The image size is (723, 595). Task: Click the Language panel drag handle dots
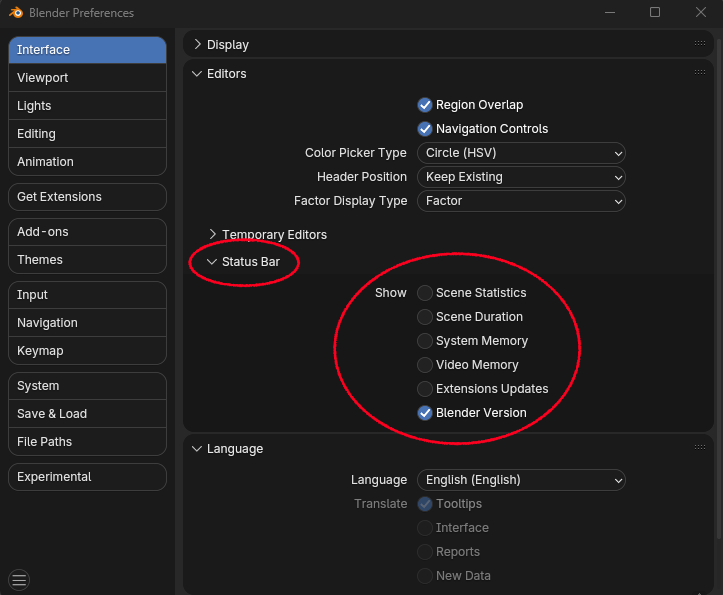pos(699,447)
